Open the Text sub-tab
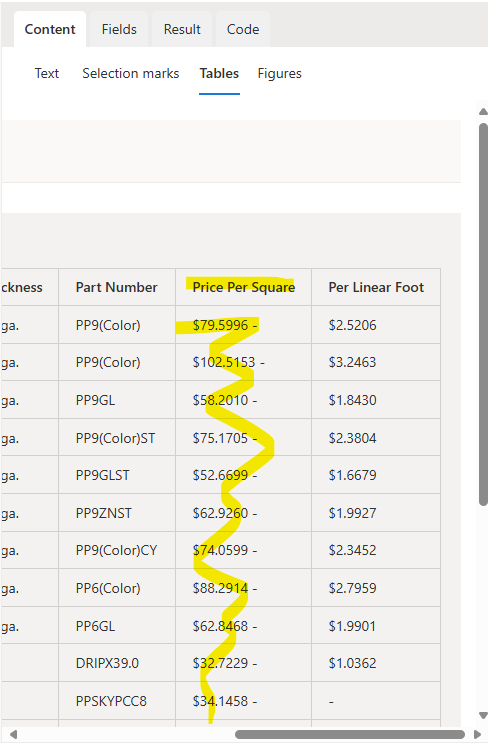The width and height of the screenshot is (488, 744). [47, 74]
